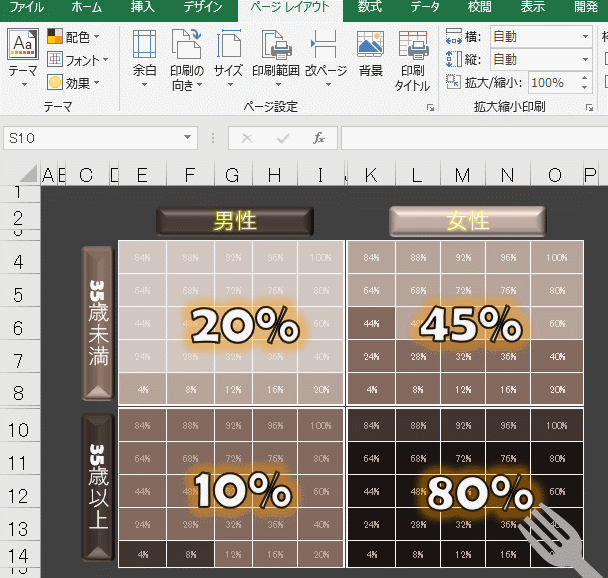The image size is (608, 578).
Task: Open the Name Box dropdown arrow
Action: (x=188, y=138)
